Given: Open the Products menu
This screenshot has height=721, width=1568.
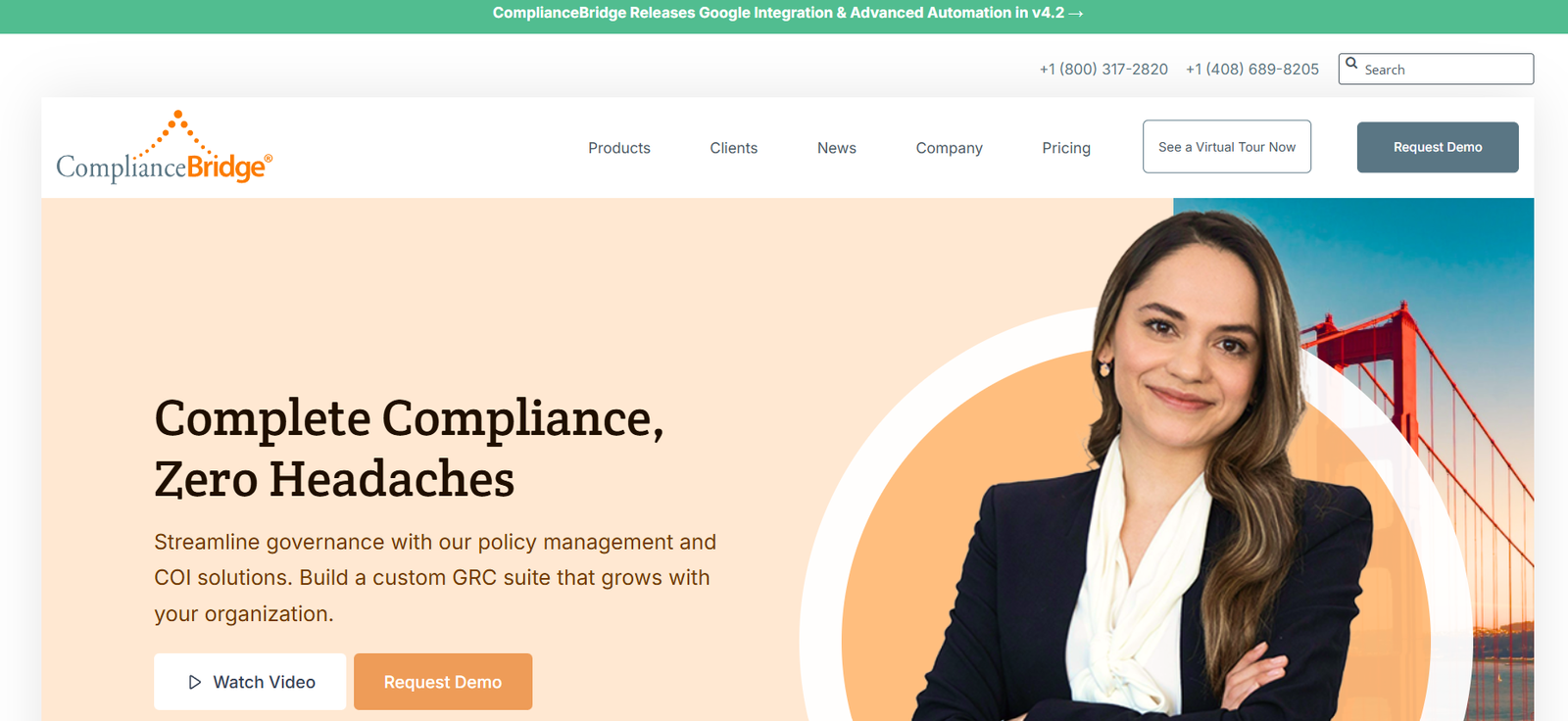Looking at the screenshot, I should (x=619, y=148).
